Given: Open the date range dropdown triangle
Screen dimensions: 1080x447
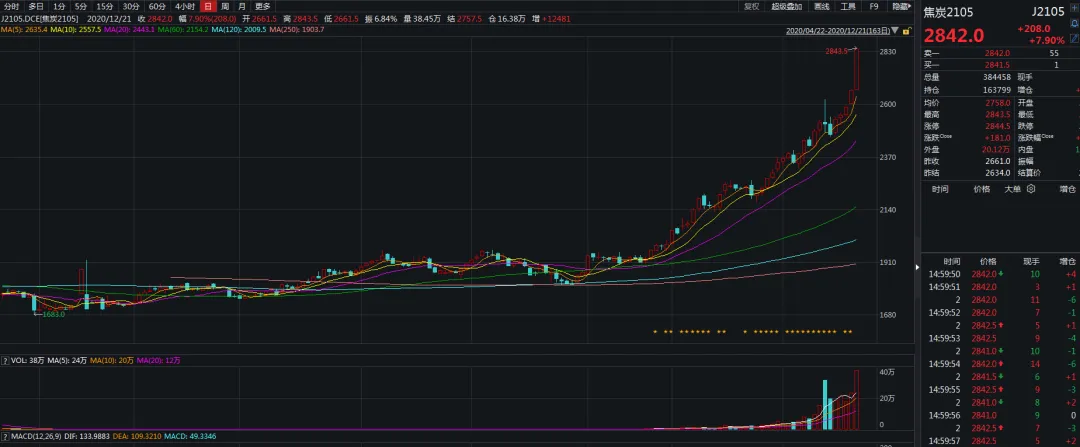Looking at the screenshot, I should [895, 31].
